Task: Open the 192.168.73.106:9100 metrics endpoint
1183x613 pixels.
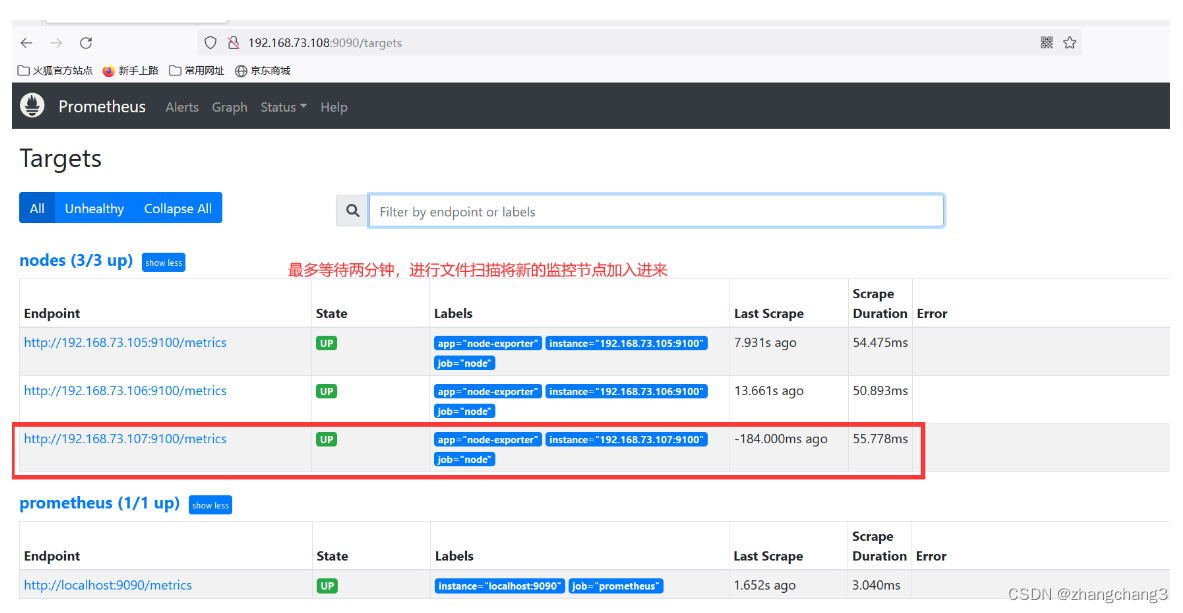Action: click(125, 391)
